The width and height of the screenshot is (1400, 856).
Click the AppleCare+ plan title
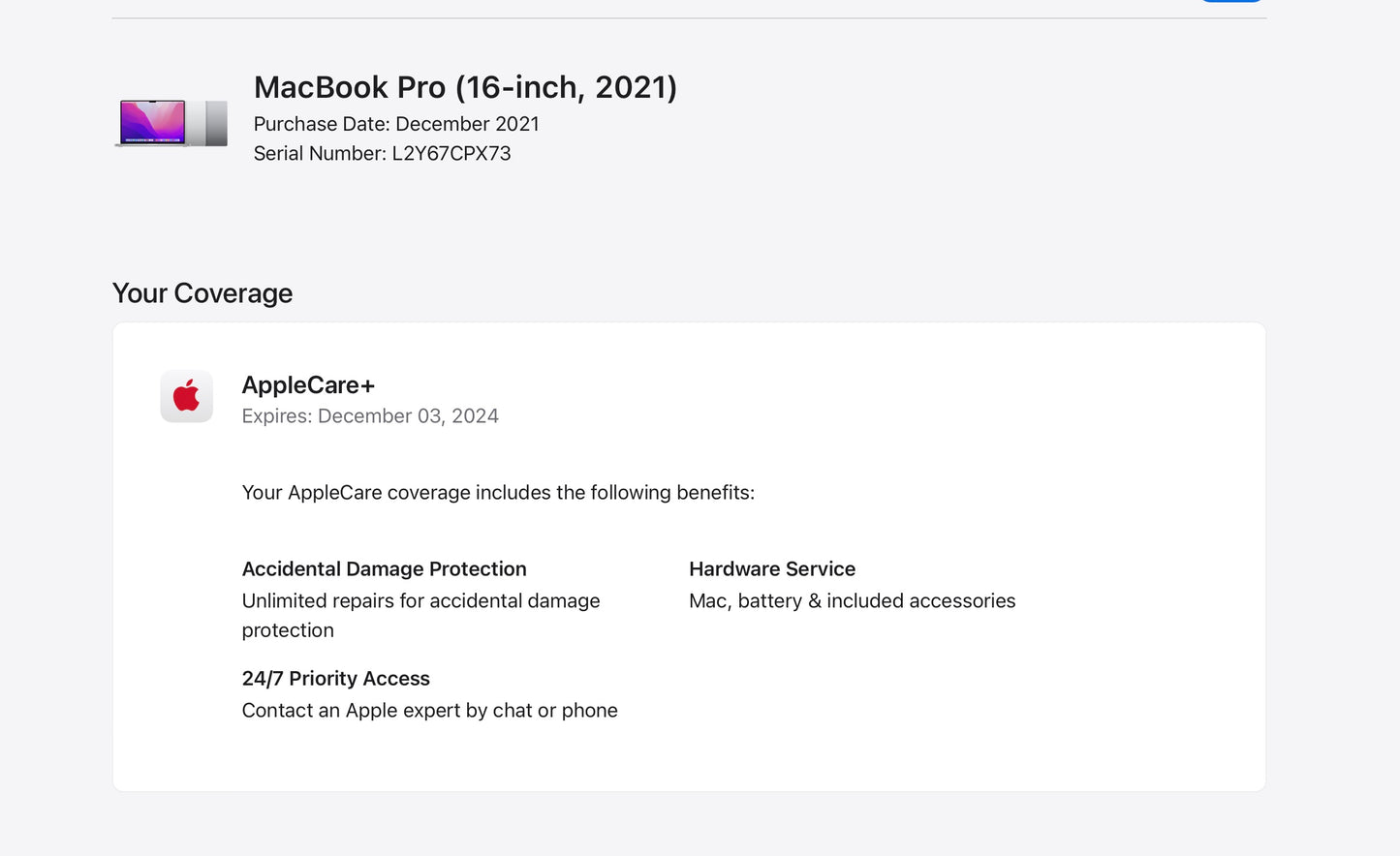pyautogui.click(x=308, y=385)
